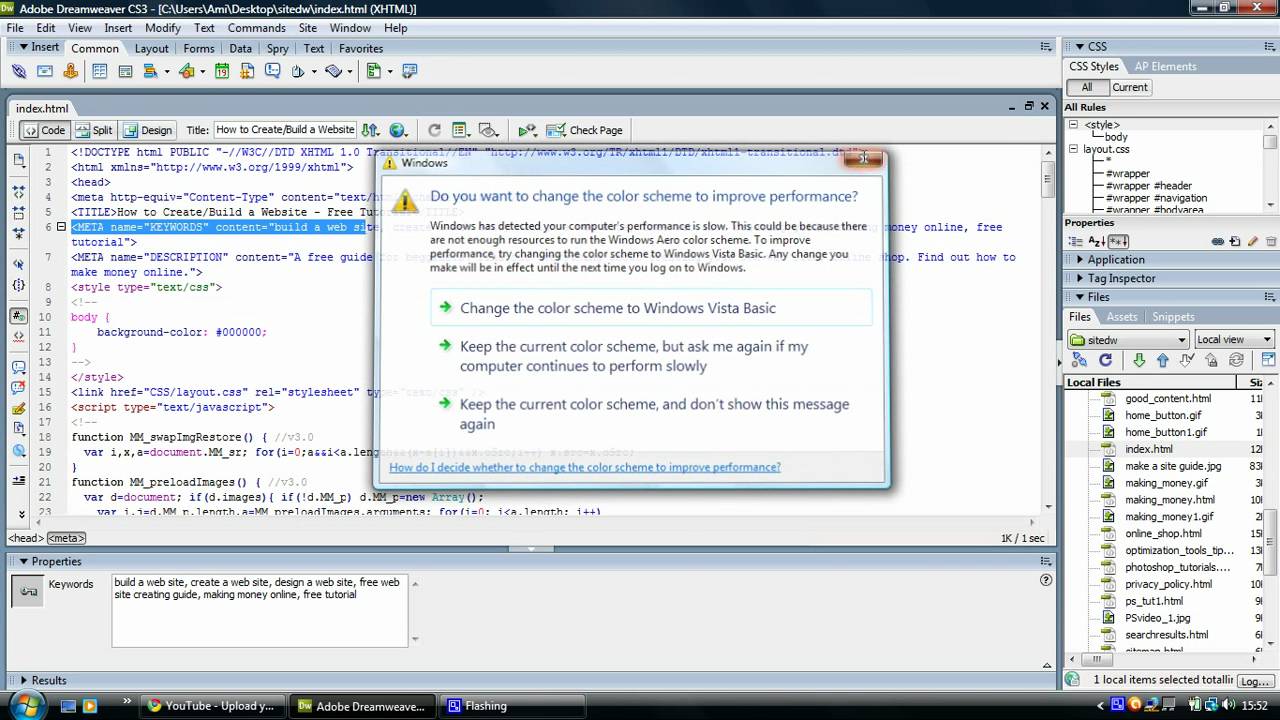This screenshot has width=1280, height=720.
Task: Get files from remote server
Action: coord(1139,361)
